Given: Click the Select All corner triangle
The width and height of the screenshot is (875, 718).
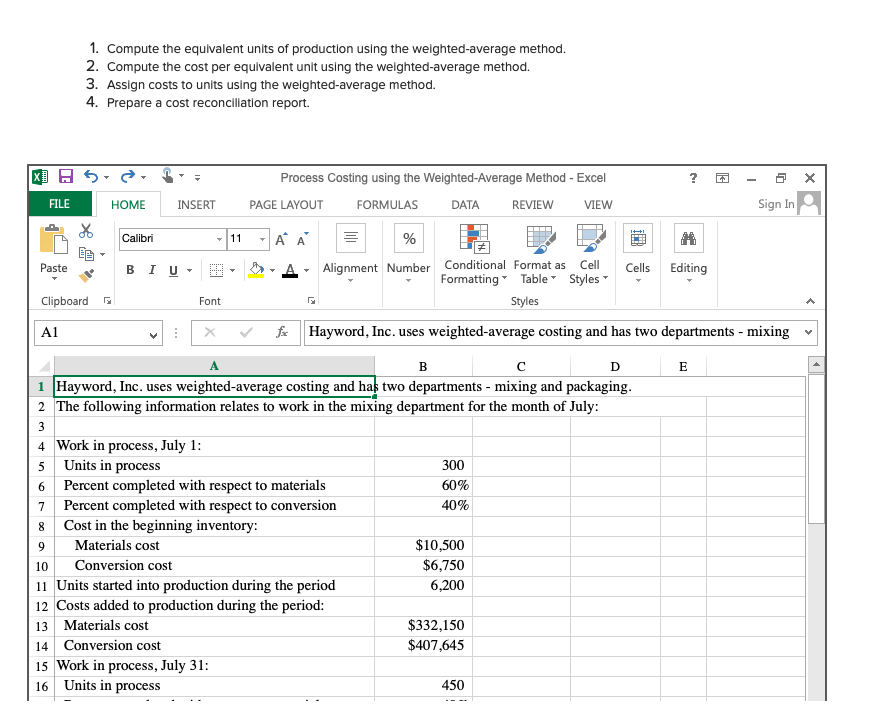Looking at the screenshot, I should [44, 367].
